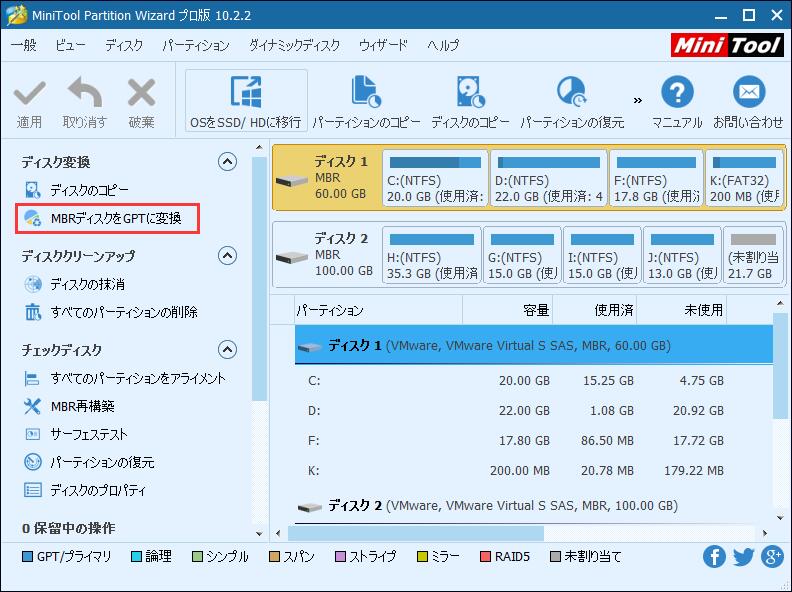Select ディスク 2 row in partition list

(x=534, y=506)
